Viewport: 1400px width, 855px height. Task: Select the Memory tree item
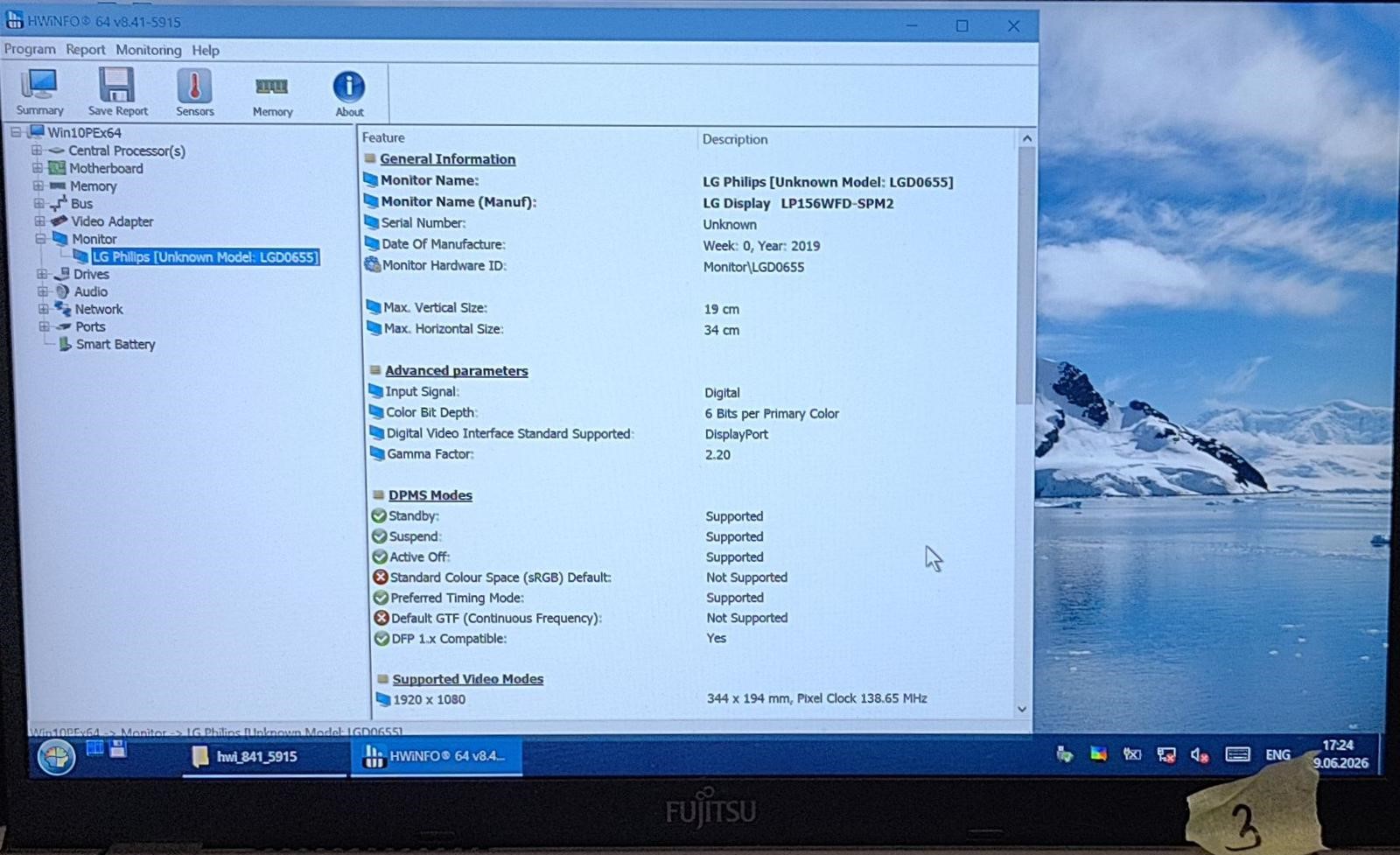coord(93,186)
